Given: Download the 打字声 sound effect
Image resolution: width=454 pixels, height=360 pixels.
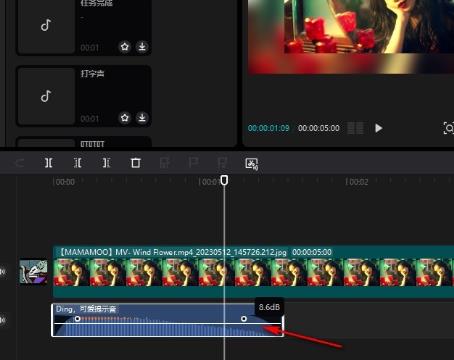Looking at the screenshot, I should pyautogui.click(x=142, y=118).
